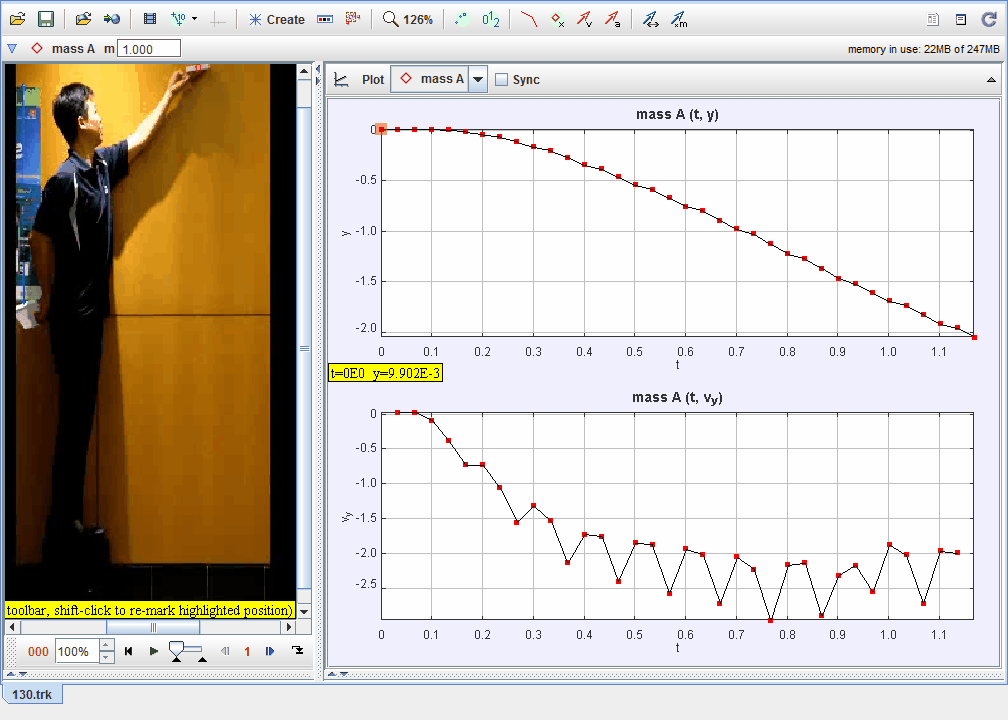This screenshot has height=720, width=1008.
Task: Select the 130.trk tab
Action: point(32,694)
